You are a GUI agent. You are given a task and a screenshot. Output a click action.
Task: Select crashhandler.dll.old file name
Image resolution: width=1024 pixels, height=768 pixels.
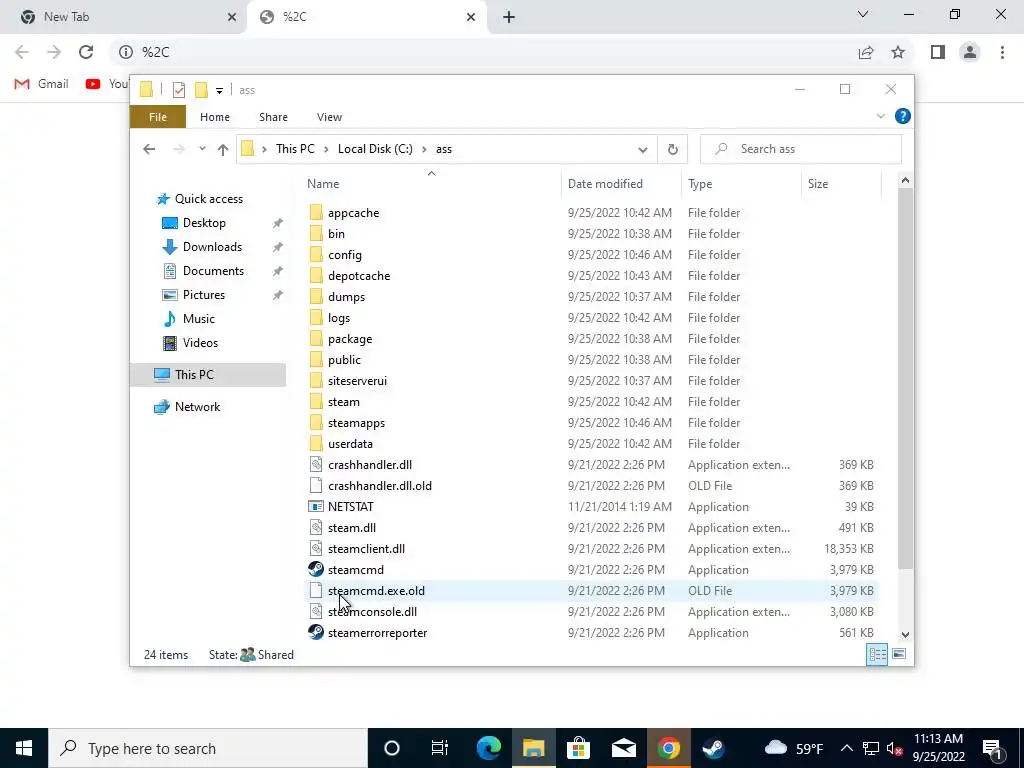point(379,486)
